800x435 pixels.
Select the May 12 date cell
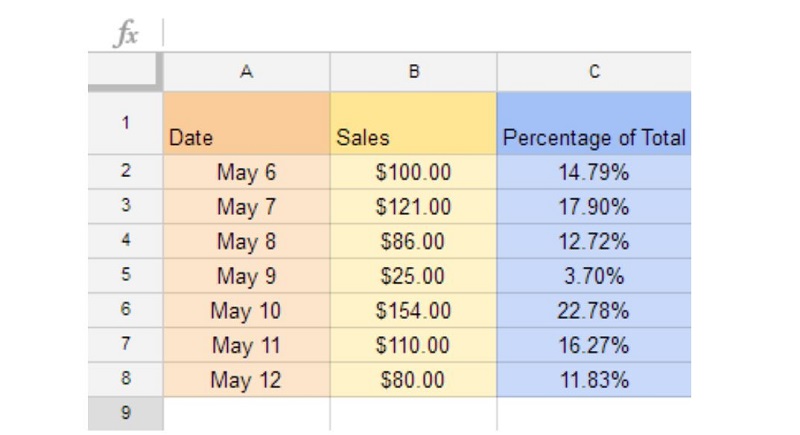tap(246, 379)
